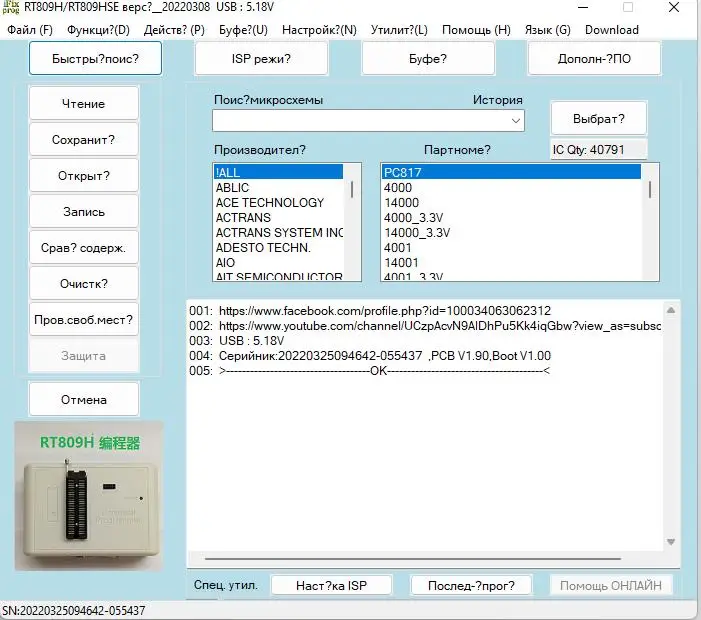
Task: Select PC817 in part number list
Action: pos(511,172)
